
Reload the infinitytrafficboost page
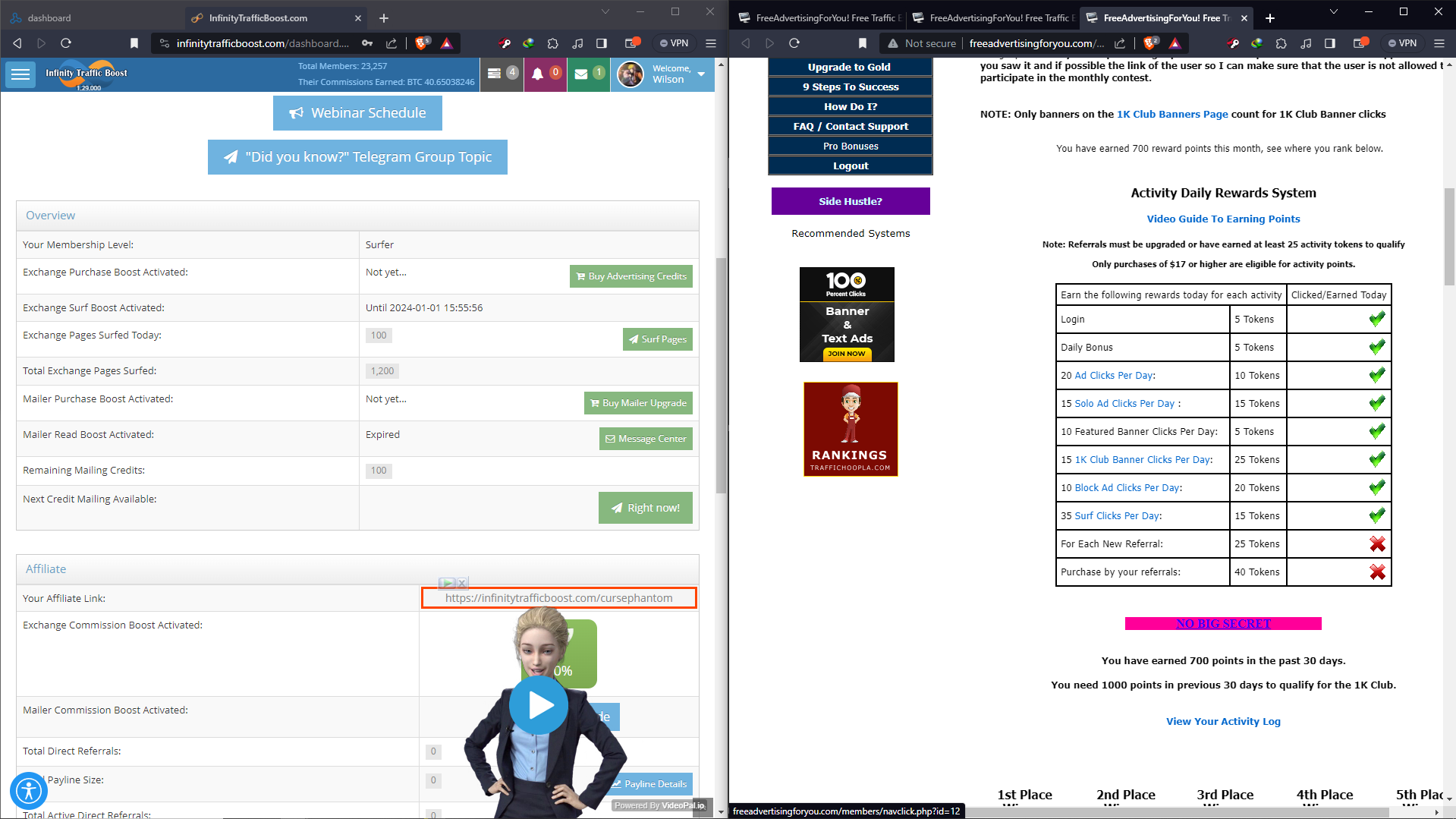tap(66, 43)
